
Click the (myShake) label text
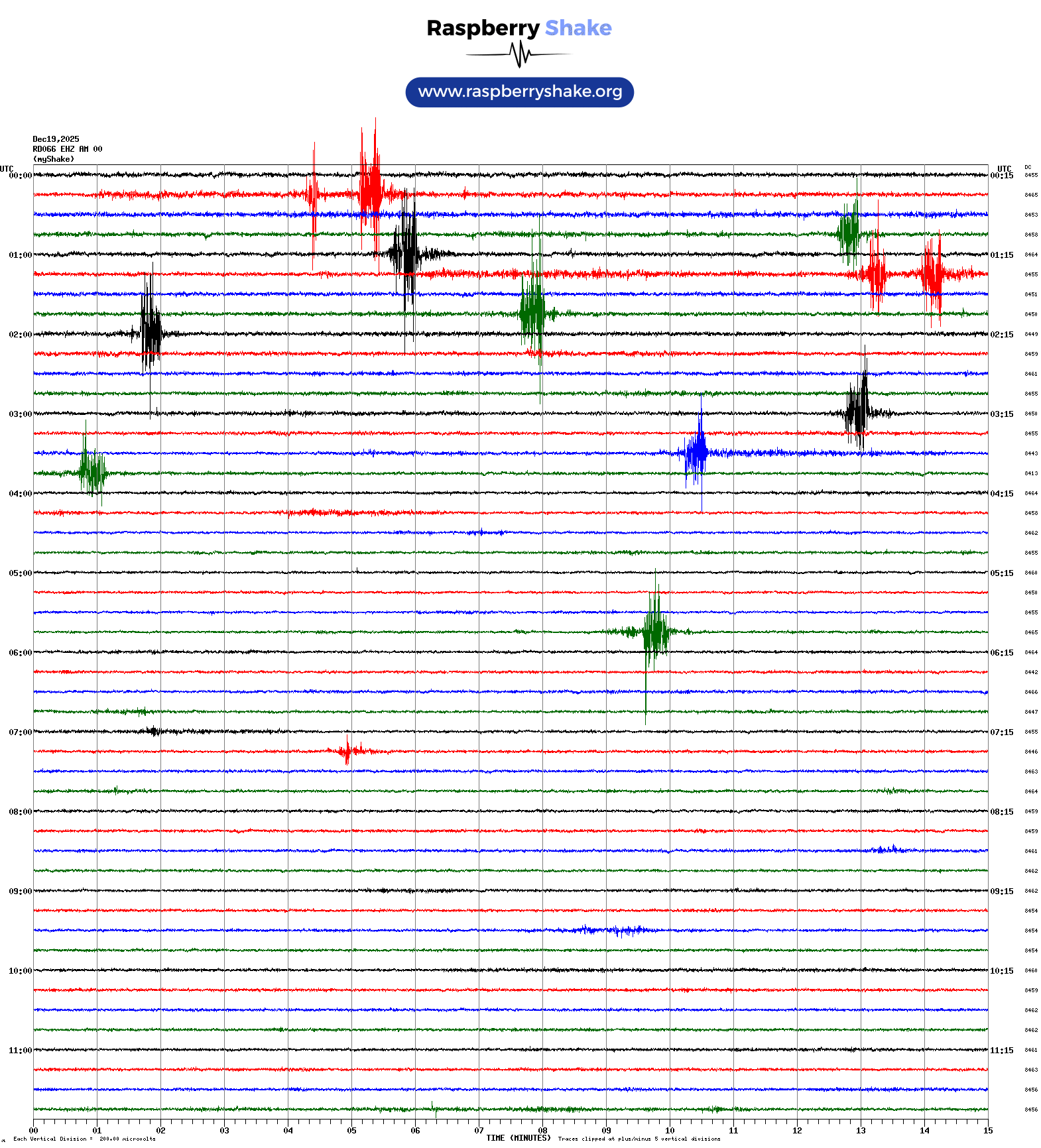coord(54,159)
